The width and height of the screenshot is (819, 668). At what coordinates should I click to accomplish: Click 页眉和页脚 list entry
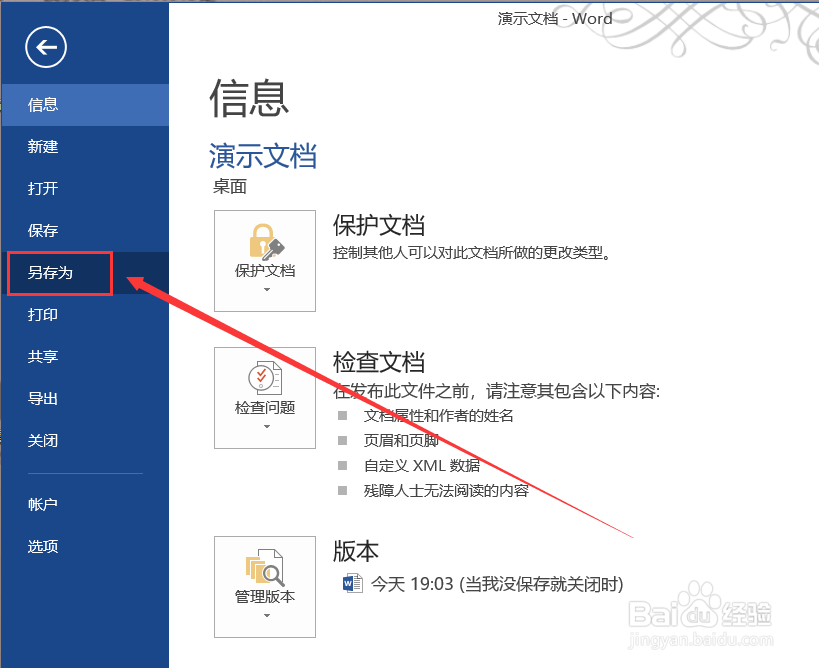click(x=401, y=441)
